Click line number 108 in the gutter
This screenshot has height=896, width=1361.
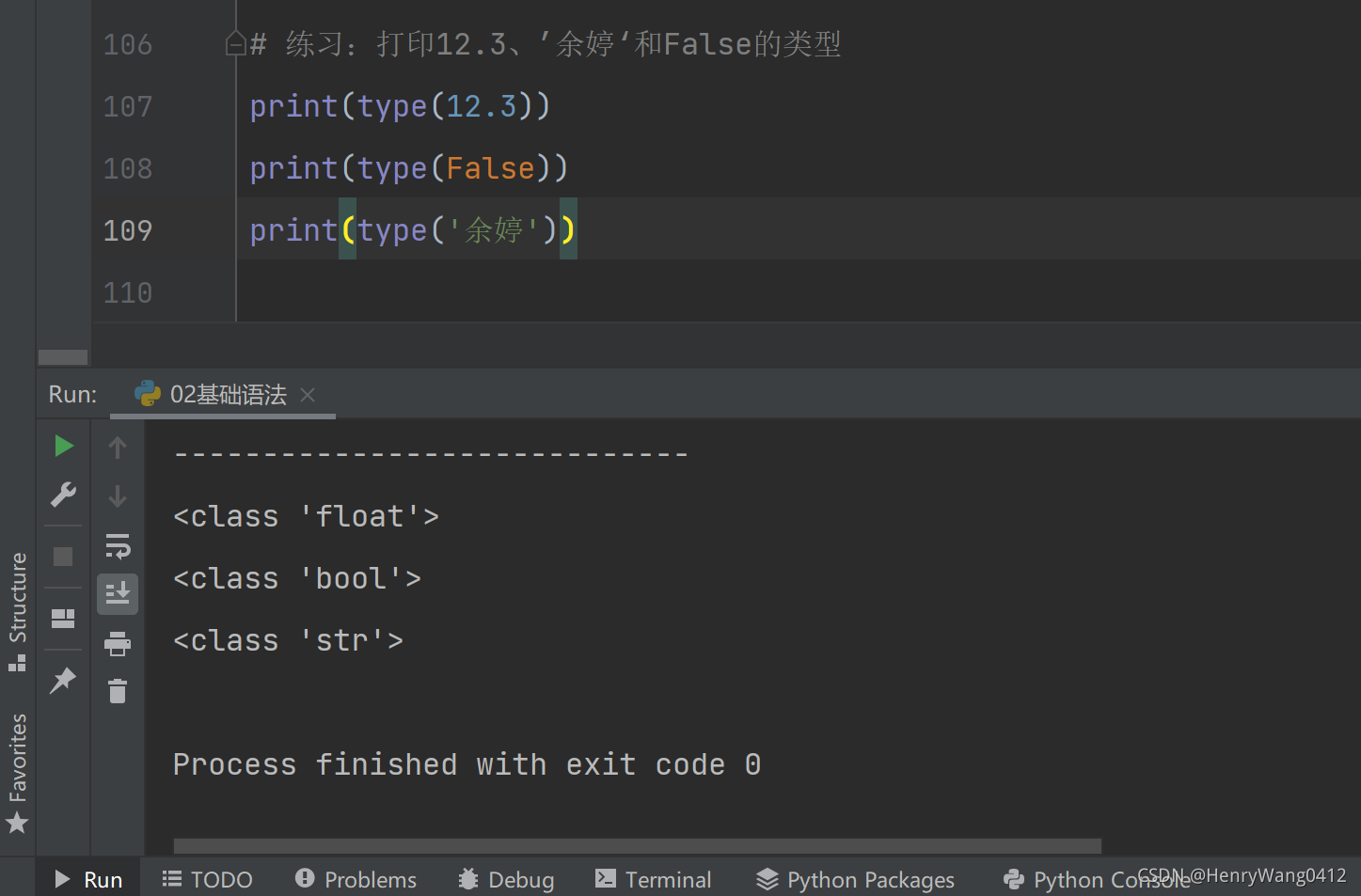[x=128, y=168]
